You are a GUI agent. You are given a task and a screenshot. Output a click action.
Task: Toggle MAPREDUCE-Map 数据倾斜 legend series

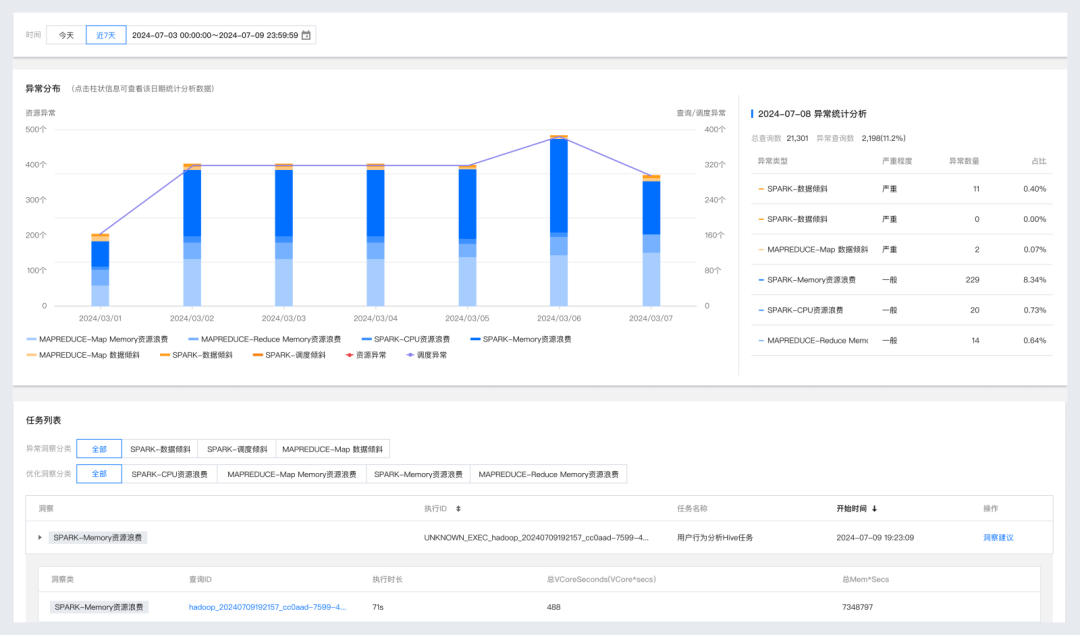[x=83, y=355]
